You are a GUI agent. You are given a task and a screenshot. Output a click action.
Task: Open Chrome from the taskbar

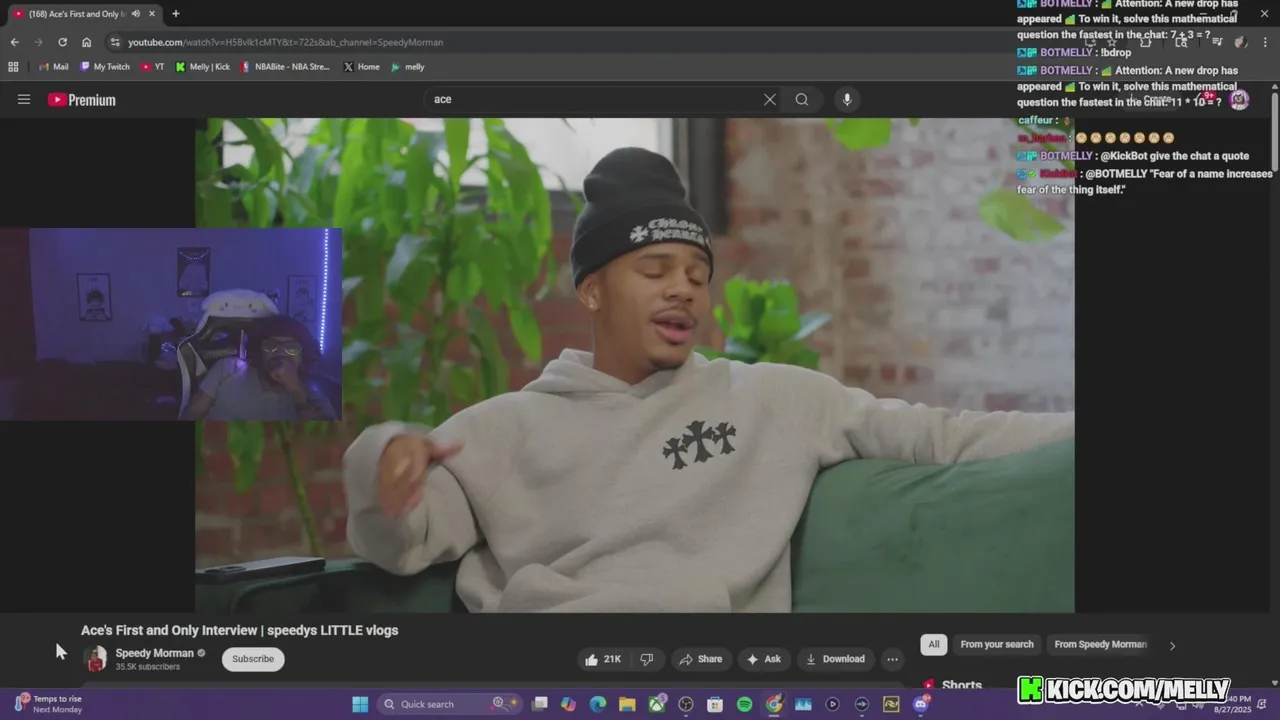pyautogui.click(x=774, y=704)
